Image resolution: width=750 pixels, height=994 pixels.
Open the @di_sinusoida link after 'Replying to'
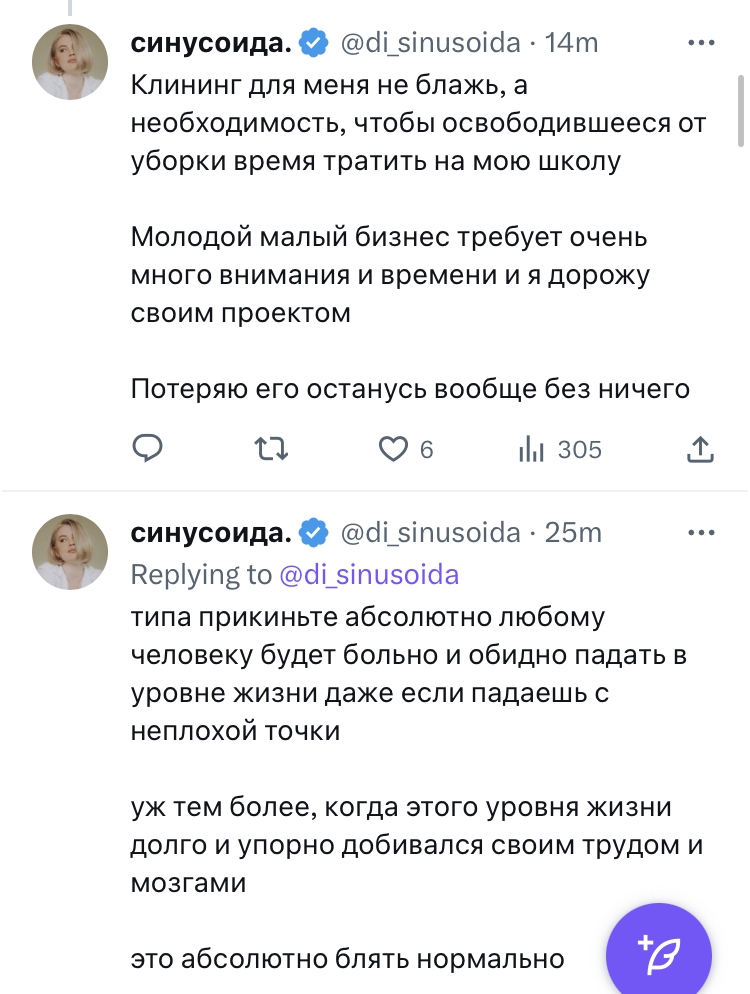(x=369, y=574)
